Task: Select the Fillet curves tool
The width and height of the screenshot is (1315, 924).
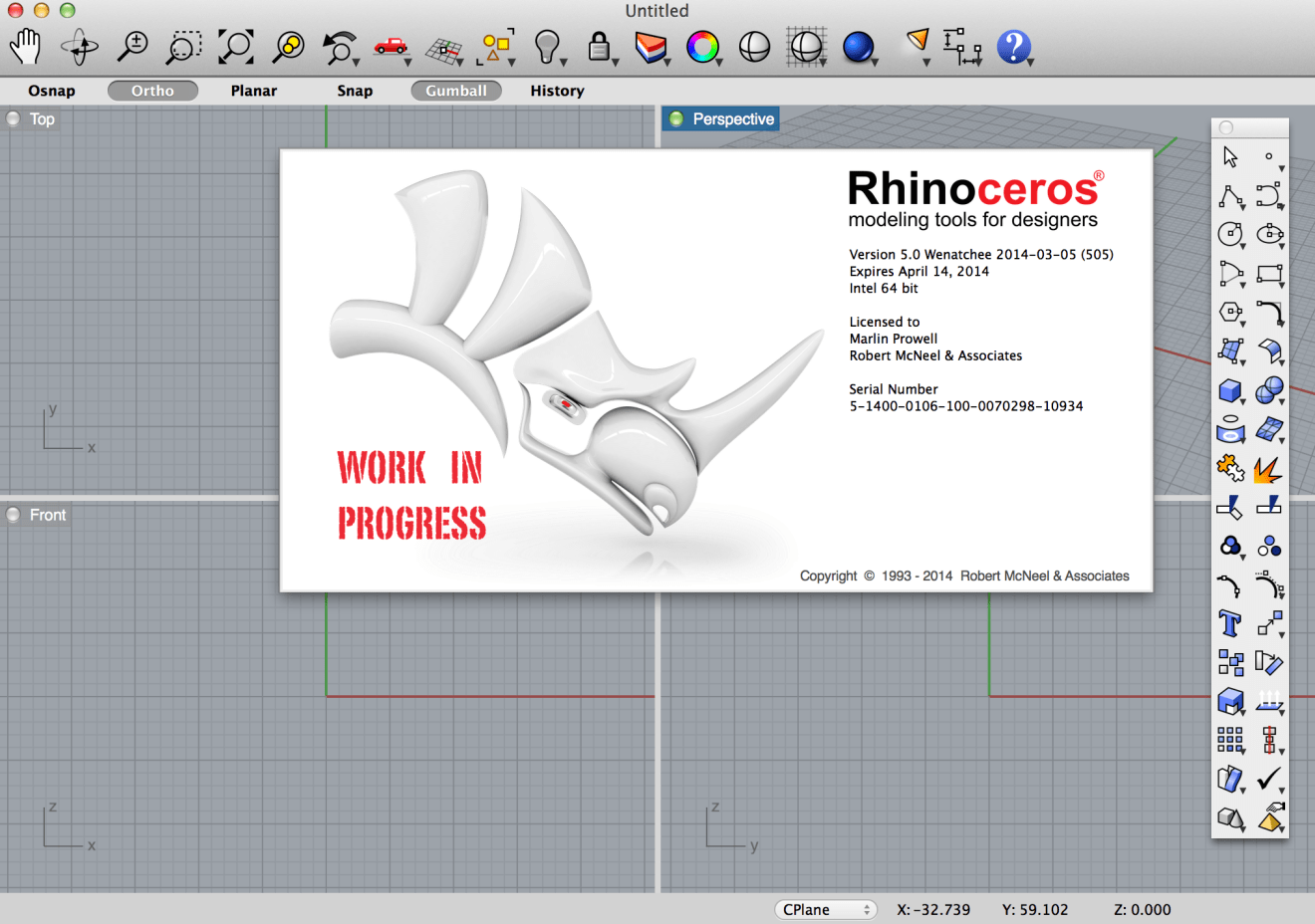Action: click(x=1269, y=313)
